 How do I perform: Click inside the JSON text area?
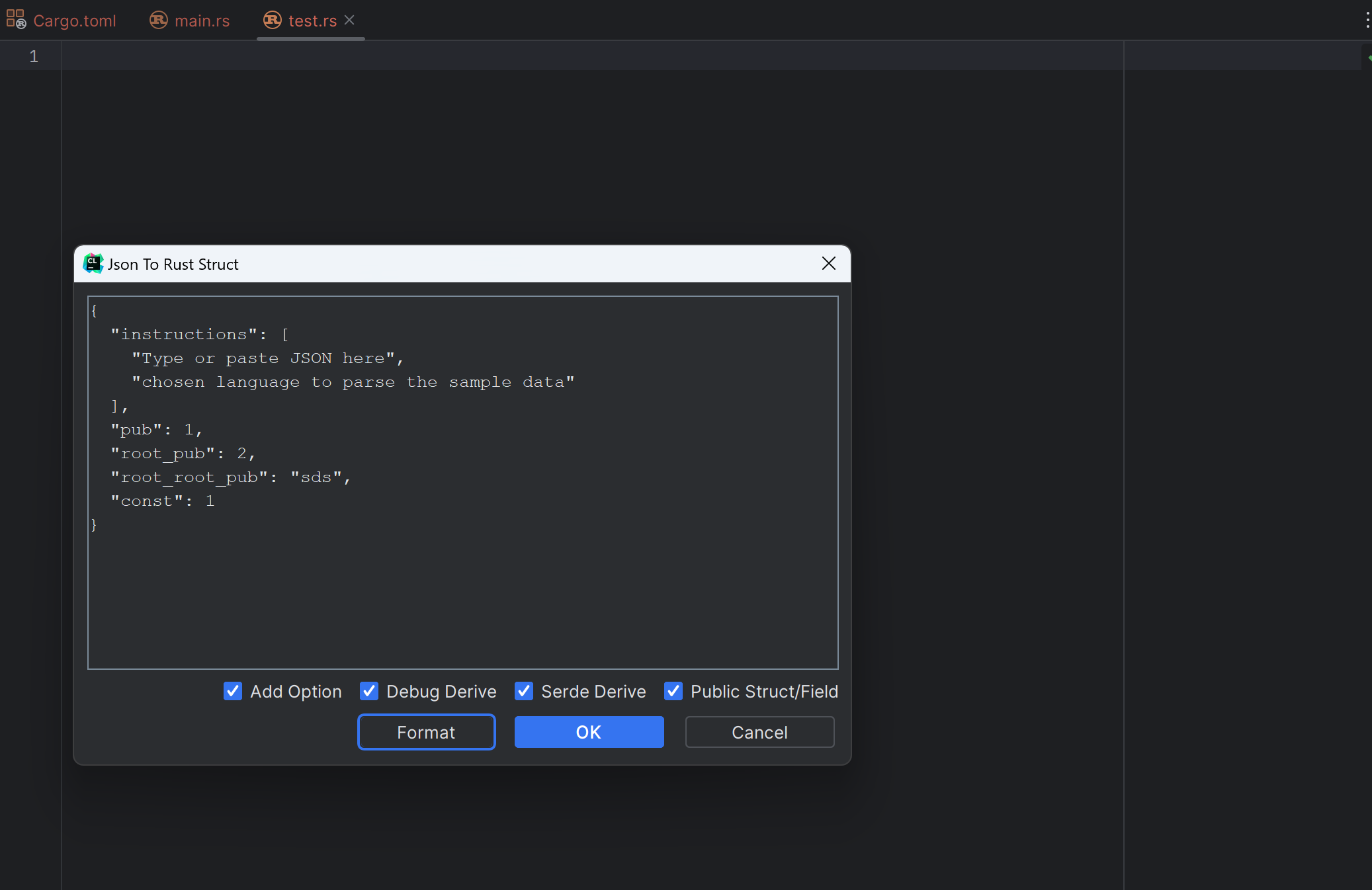click(x=463, y=582)
